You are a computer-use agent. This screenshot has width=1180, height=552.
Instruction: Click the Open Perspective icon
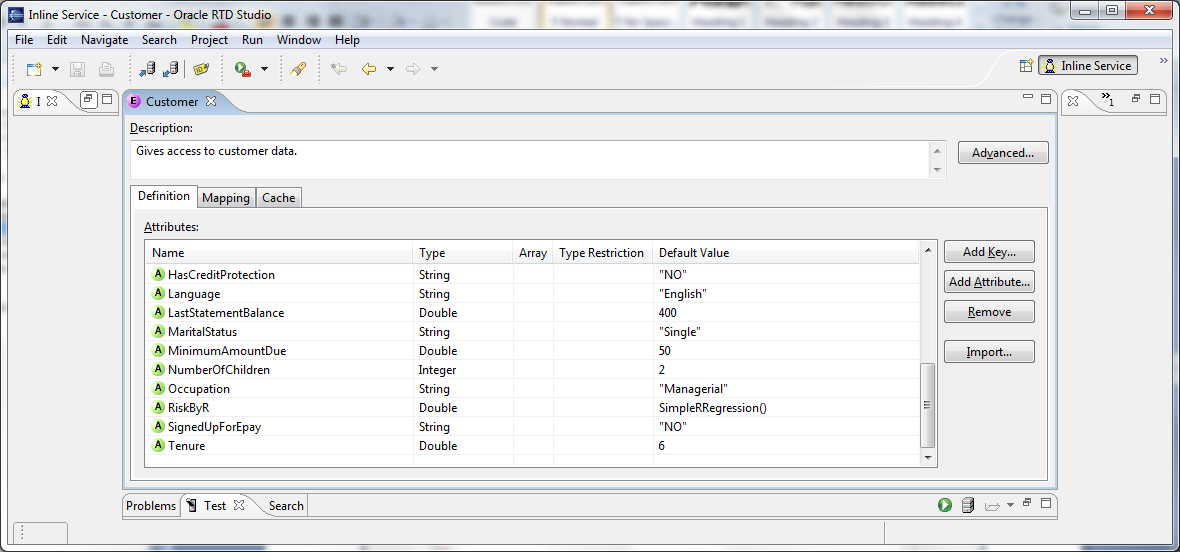(1026, 66)
